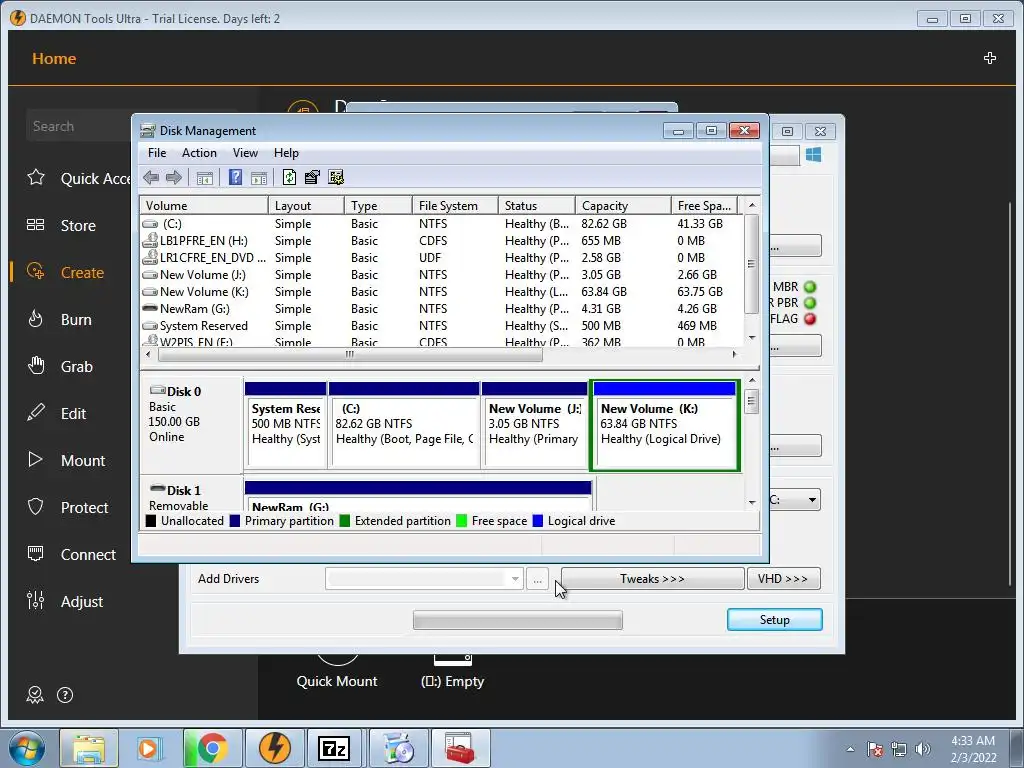Select the New Volume (J:) list row
Viewport: 1024px width, 768px height.
tap(441, 274)
